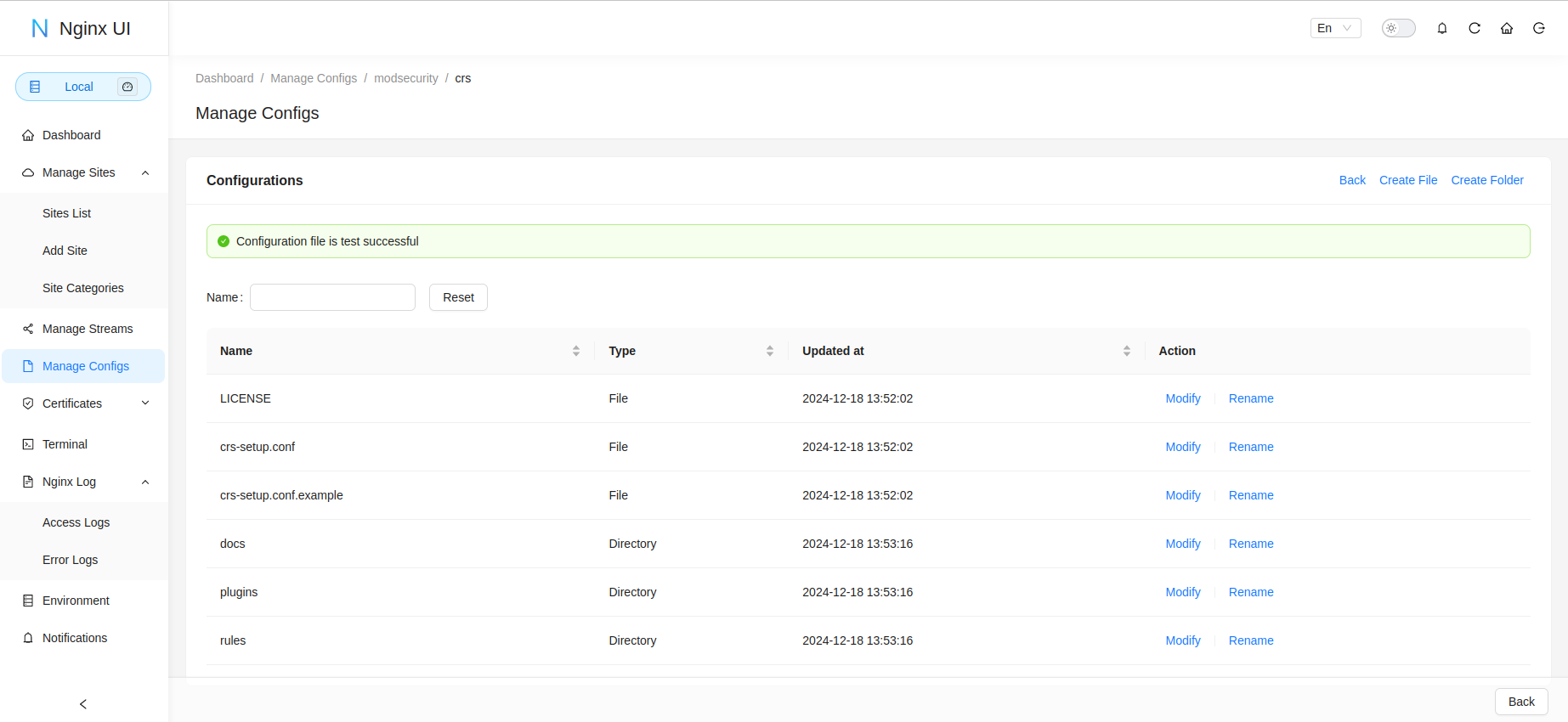Open the Environment page
The width and height of the screenshot is (1568, 722).
(x=83, y=601)
